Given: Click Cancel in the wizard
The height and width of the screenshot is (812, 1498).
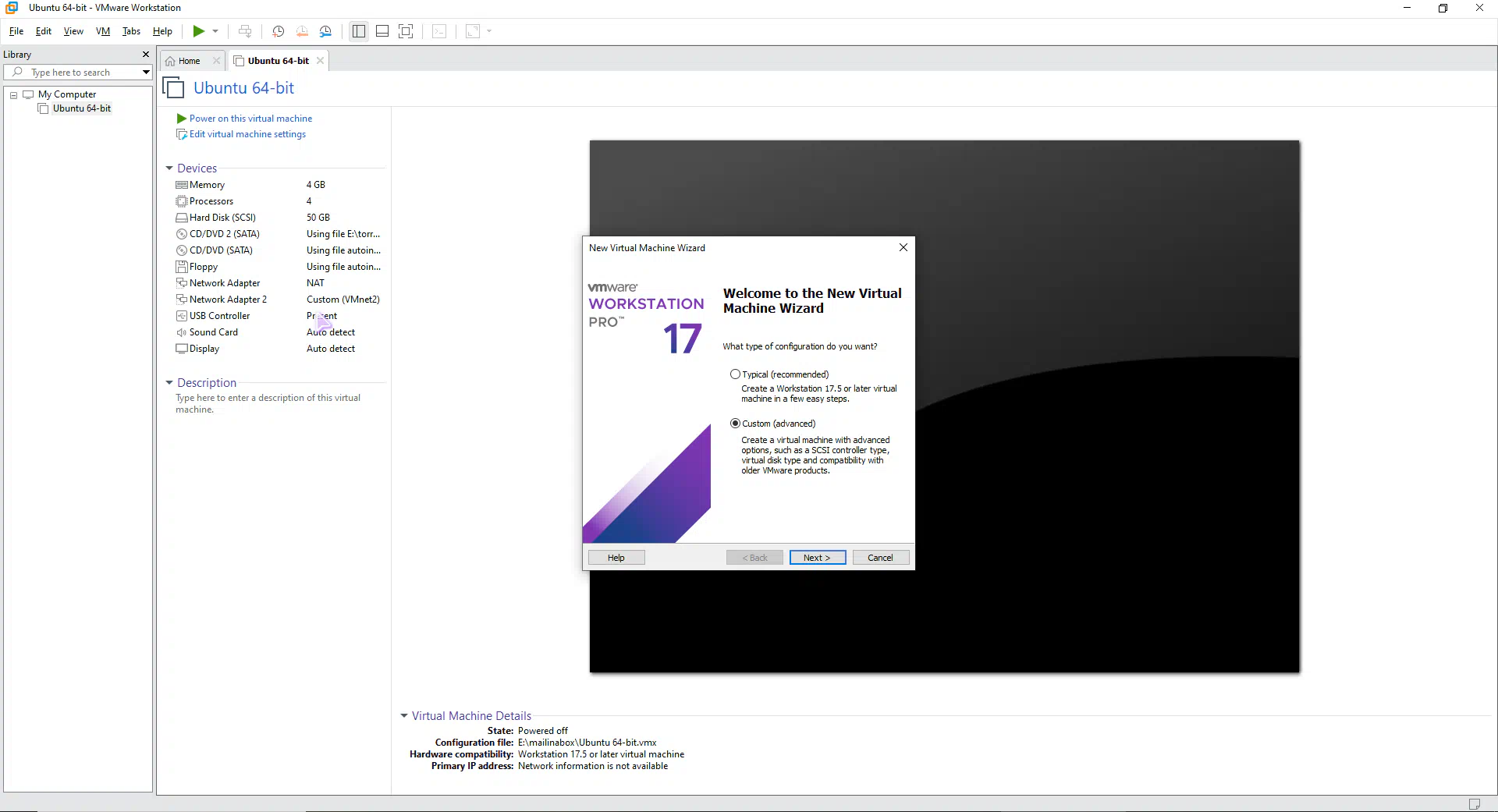Looking at the screenshot, I should click(880, 558).
